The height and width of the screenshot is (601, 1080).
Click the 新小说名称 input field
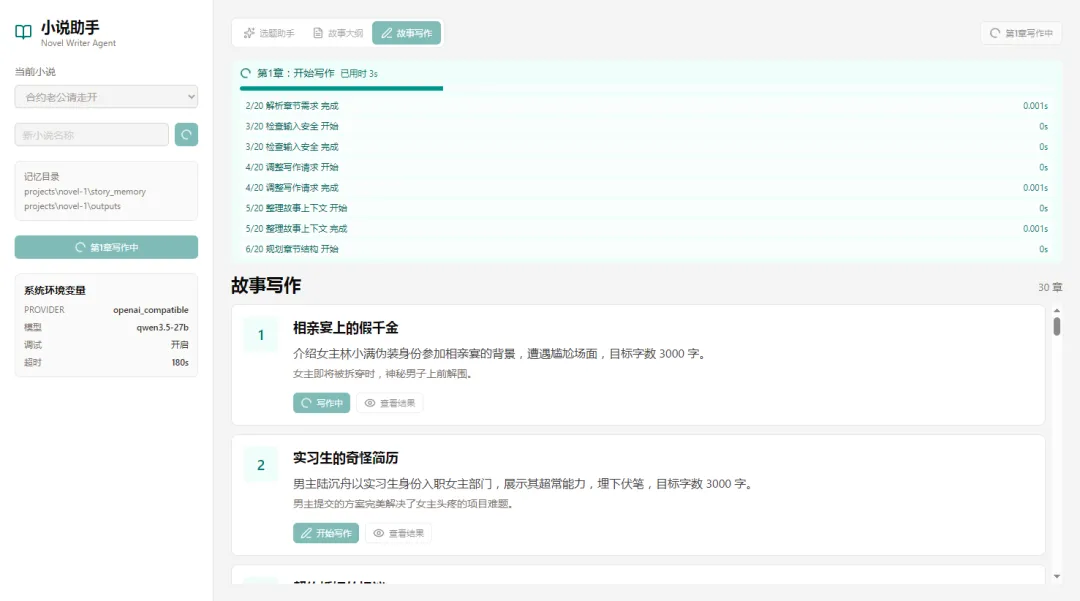(x=92, y=135)
